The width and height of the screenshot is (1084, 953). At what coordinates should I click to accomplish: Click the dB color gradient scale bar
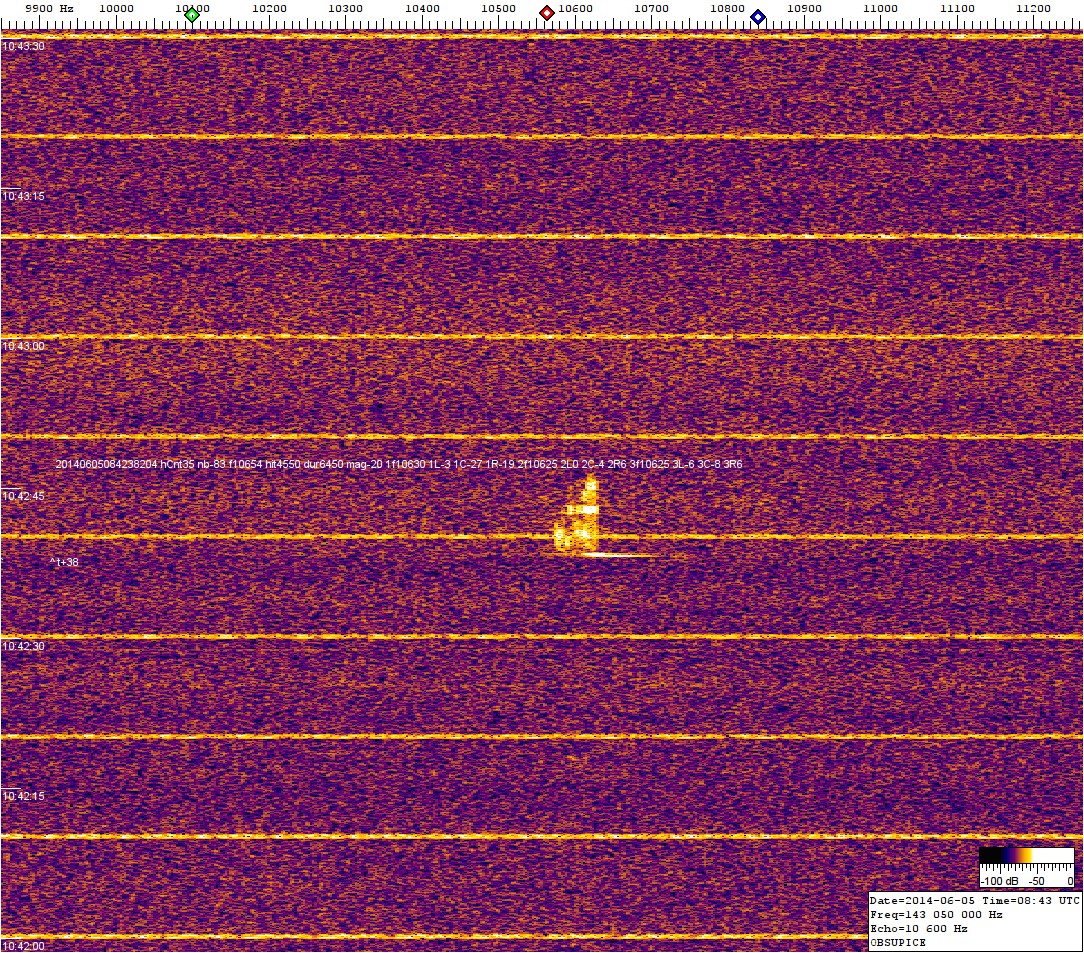[x=1026, y=855]
